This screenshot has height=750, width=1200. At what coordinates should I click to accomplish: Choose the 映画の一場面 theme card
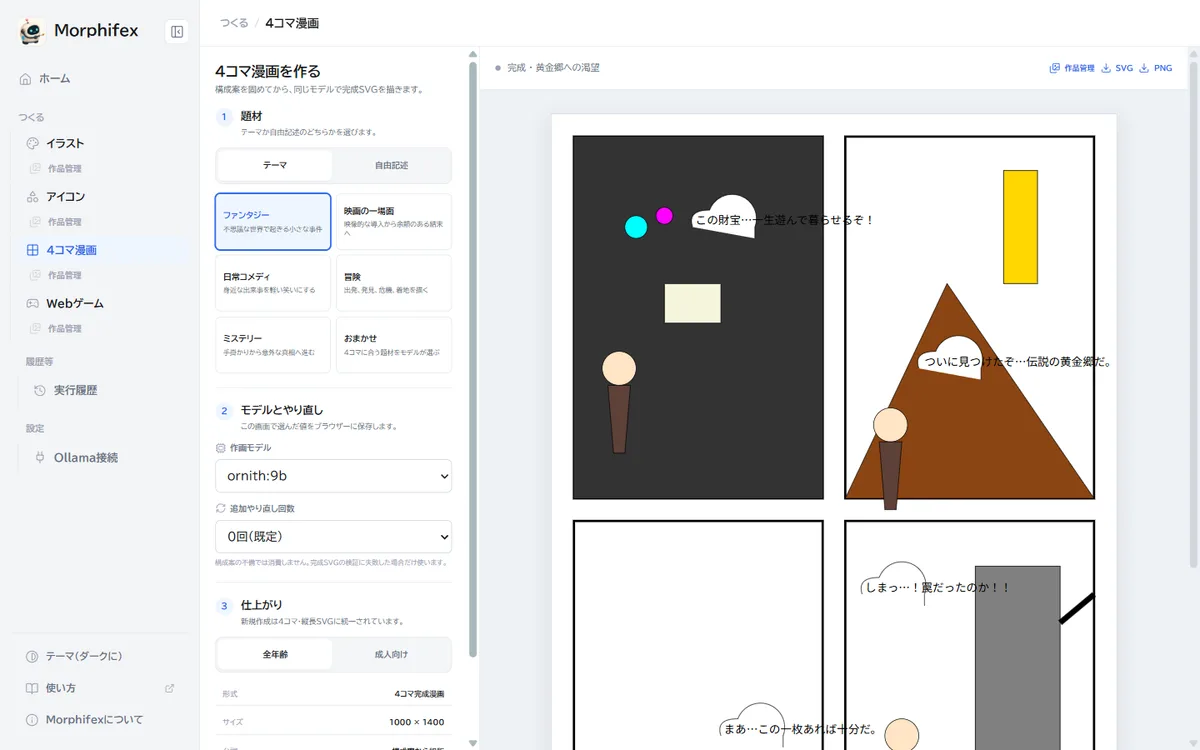[394, 221]
